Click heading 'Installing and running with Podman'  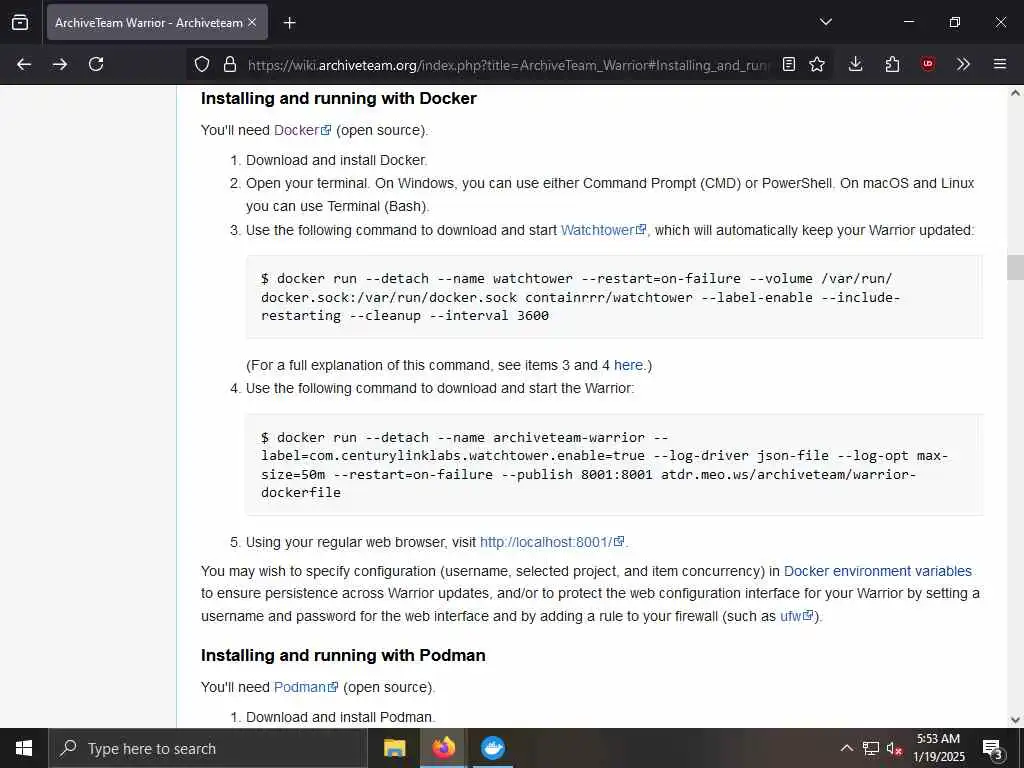point(343,656)
